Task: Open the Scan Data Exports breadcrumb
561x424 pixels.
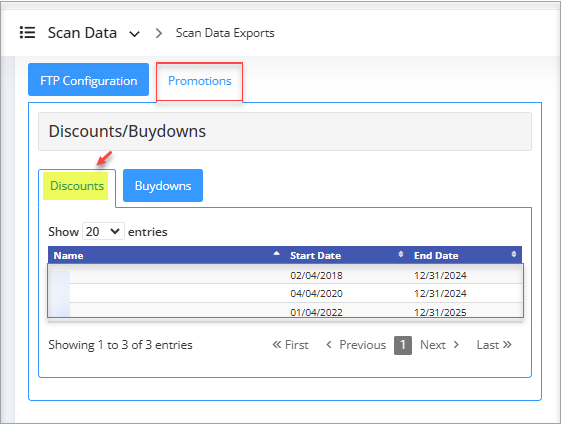Action: pyautogui.click(x=225, y=33)
